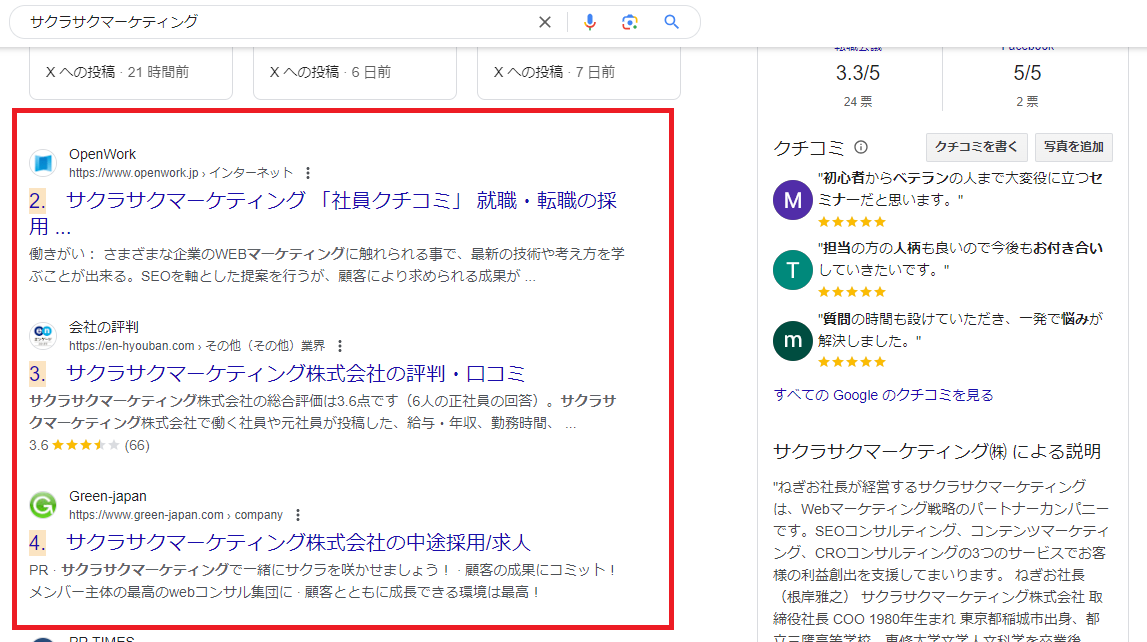
Task: Open Google Lens image search icon
Action: (x=630, y=22)
